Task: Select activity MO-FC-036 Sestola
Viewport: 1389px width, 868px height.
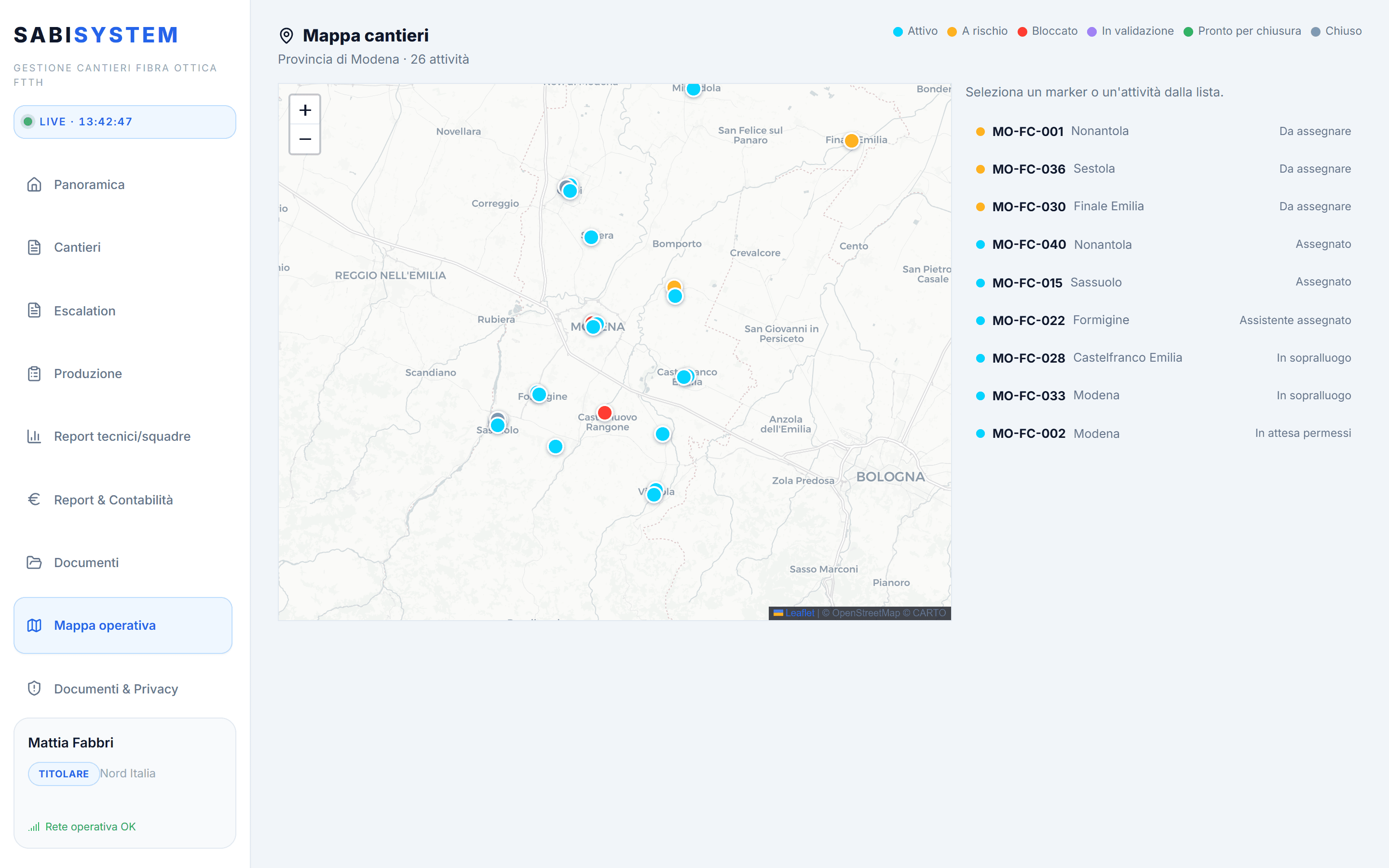Action: pos(1163,169)
